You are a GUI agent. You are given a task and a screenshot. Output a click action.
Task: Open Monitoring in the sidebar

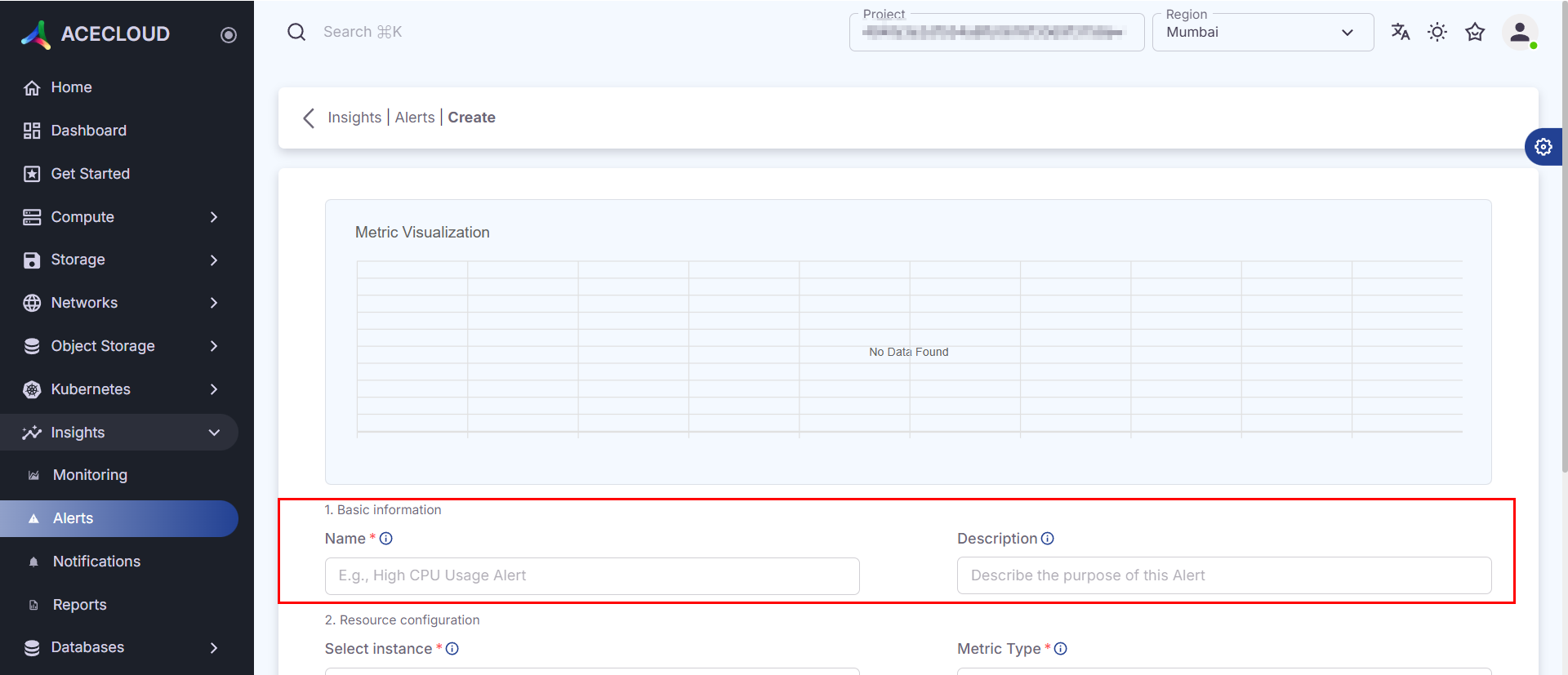tap(90, 475)
